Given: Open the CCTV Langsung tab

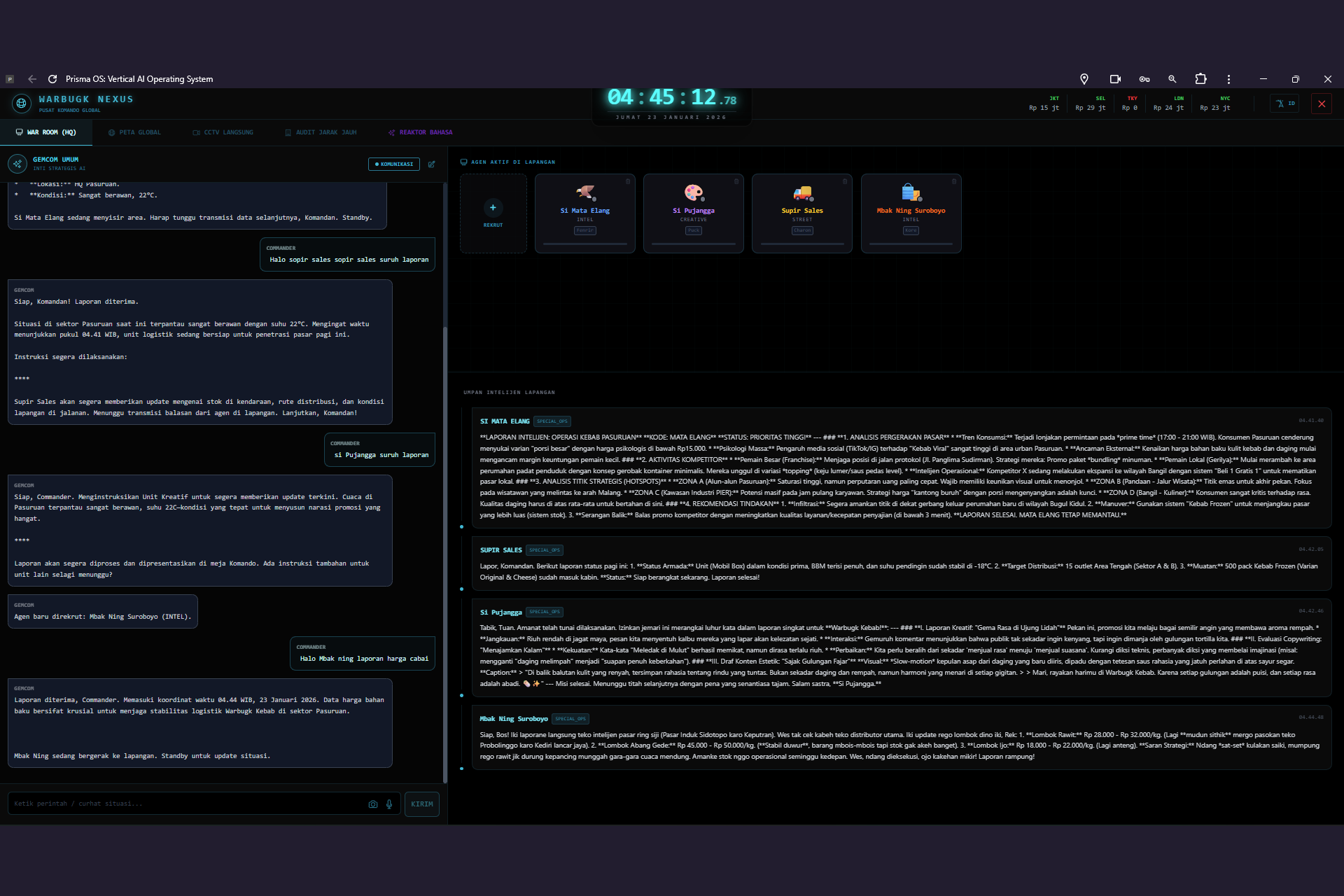Looking at the screenshot, I should click(223, 132).
